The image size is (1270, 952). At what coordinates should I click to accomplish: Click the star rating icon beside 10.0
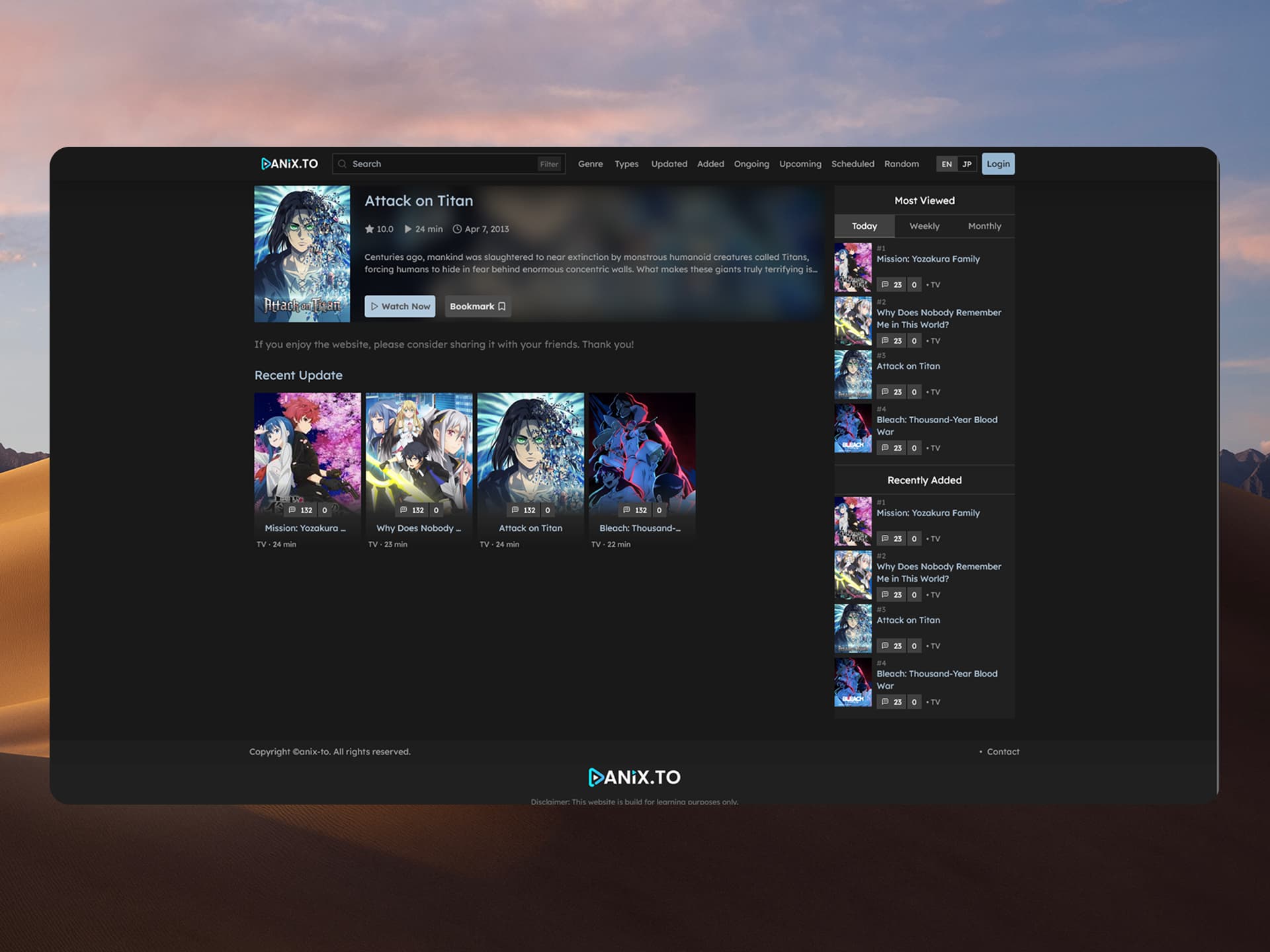tap(369, 229)
